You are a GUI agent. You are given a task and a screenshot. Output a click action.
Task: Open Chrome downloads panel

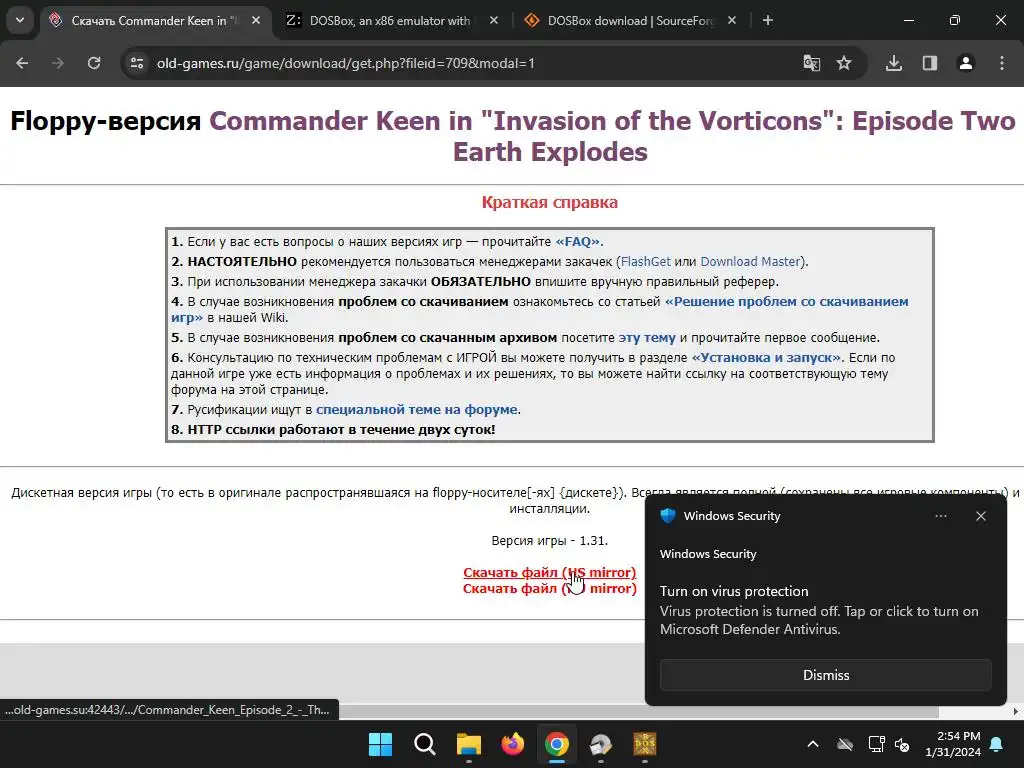(894, 63)
